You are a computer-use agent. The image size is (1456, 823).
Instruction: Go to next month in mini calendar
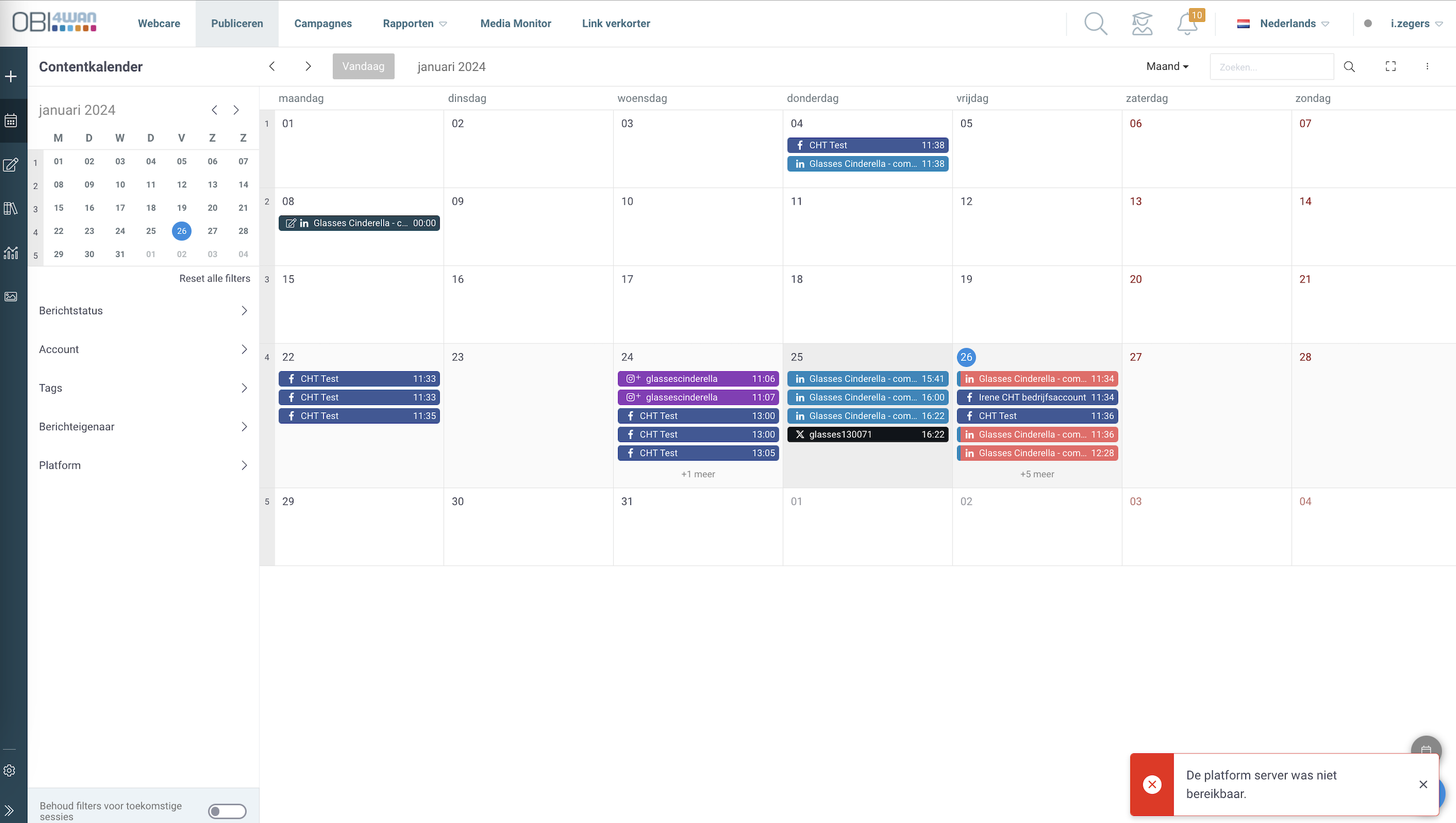point(236,110)
